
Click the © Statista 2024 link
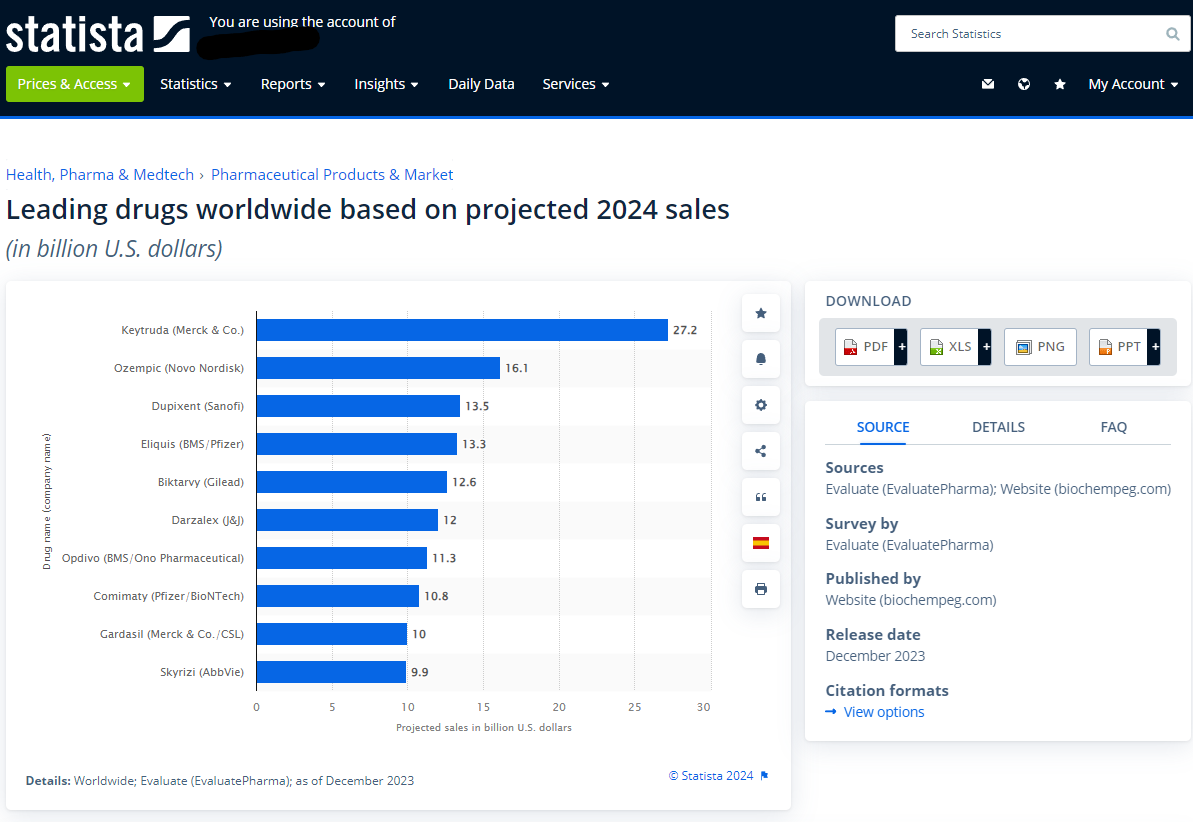[x=711, y=776]
